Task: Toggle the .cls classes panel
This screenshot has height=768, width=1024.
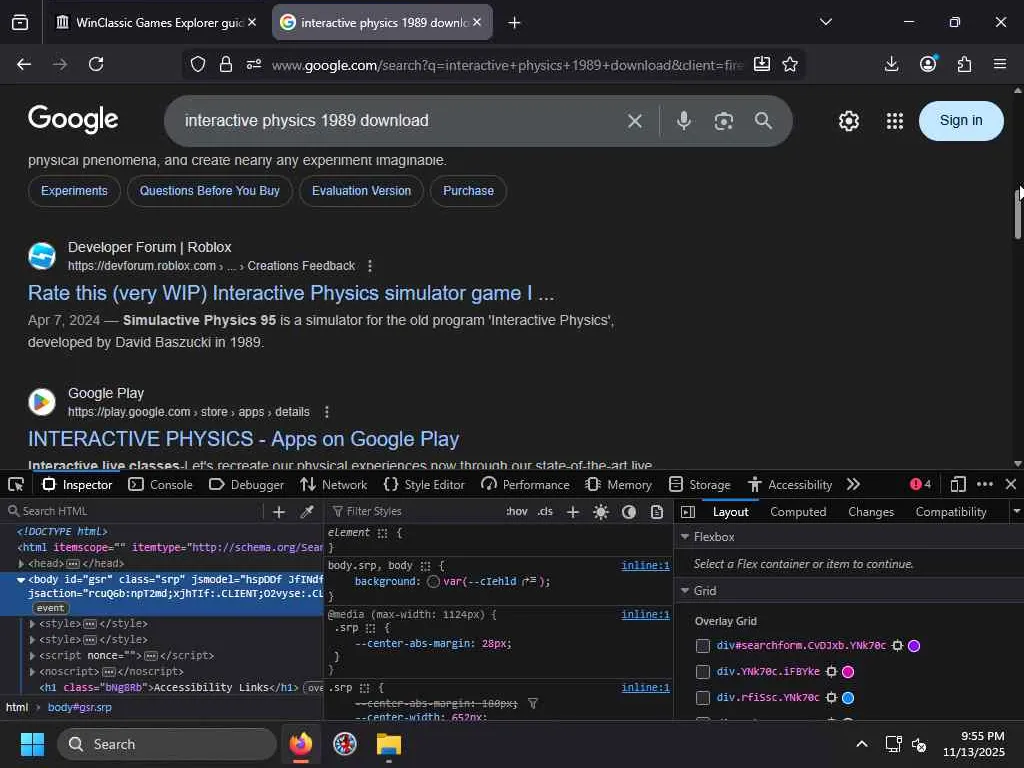Action: [545, 511]
